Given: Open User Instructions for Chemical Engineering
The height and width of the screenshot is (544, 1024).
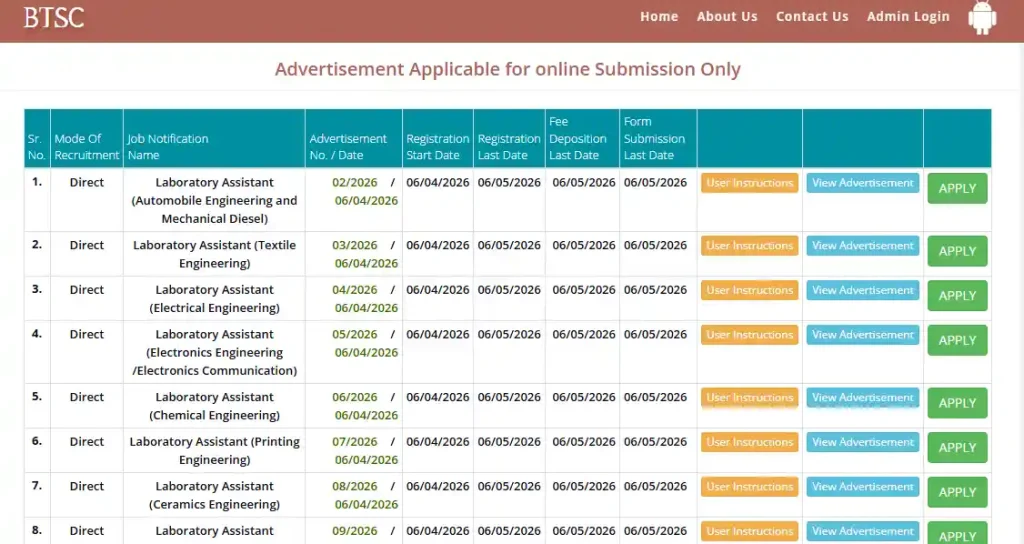Looking at the screenshot, I should pos(749,398).
